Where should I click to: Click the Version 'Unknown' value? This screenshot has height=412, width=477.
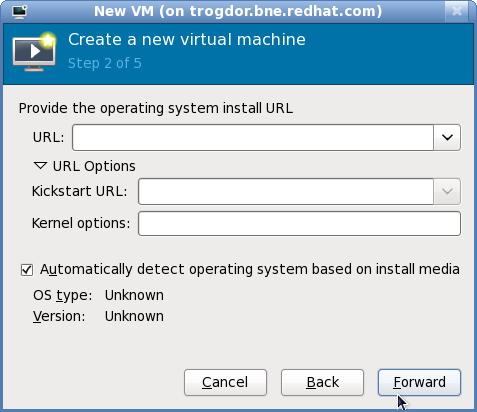pos(134,316)
